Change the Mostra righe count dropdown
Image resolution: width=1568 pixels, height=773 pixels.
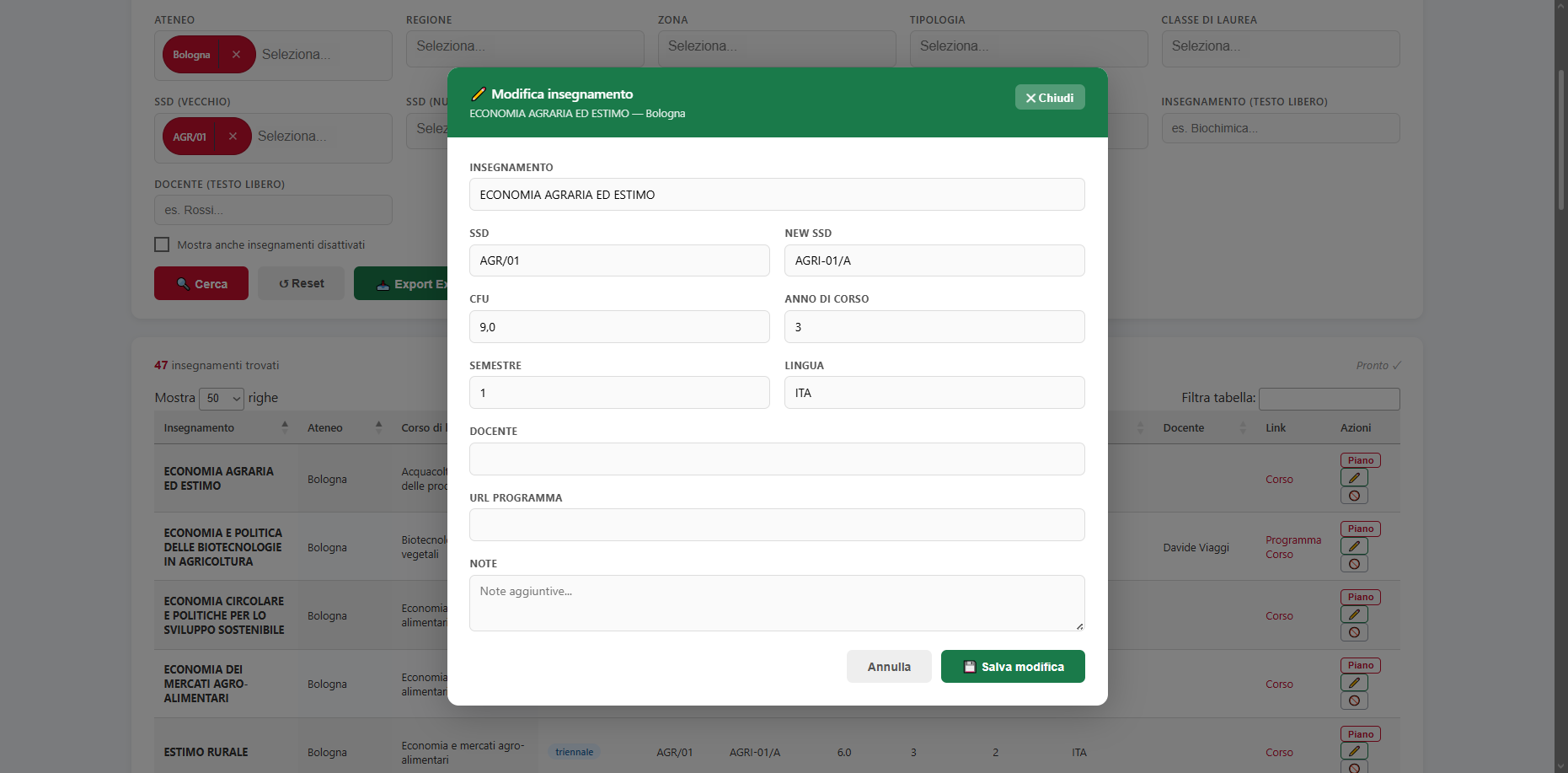(x=222, y=398)
